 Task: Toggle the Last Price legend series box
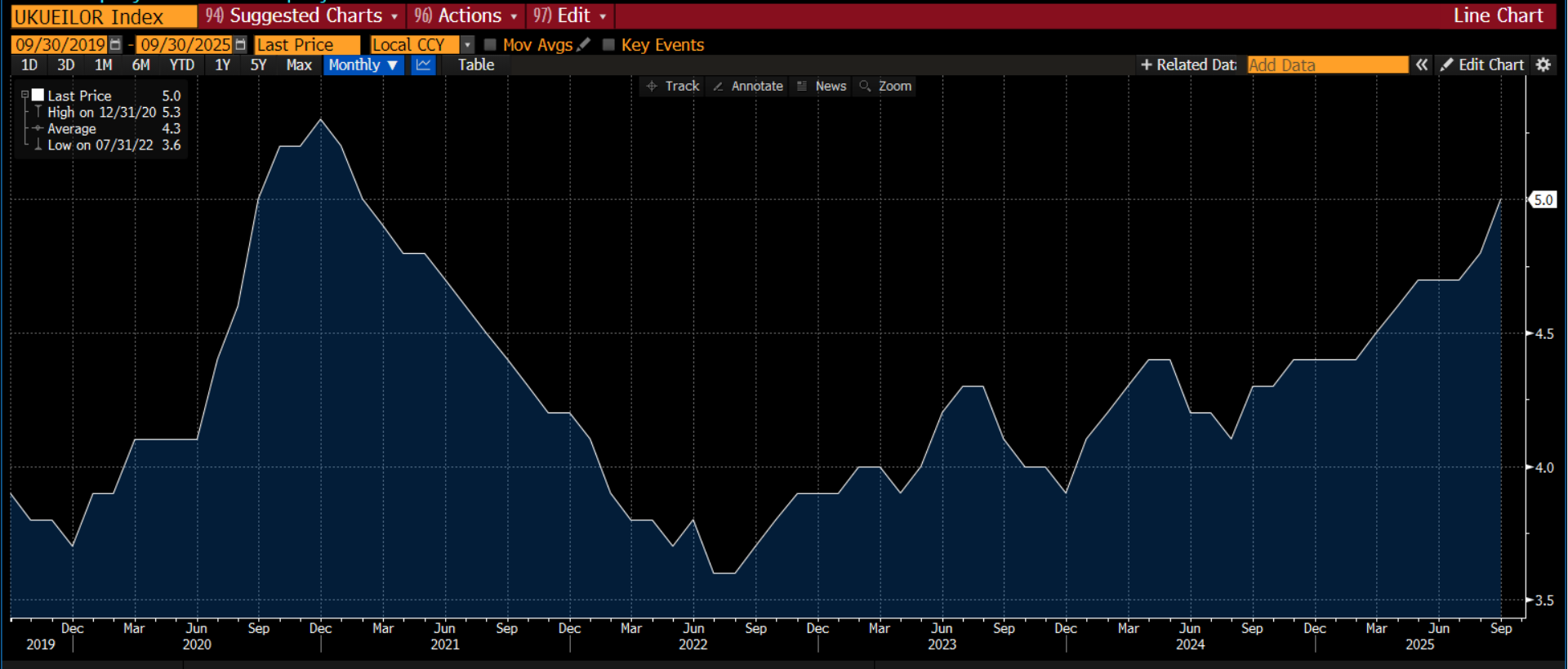[x=38, y=96]
